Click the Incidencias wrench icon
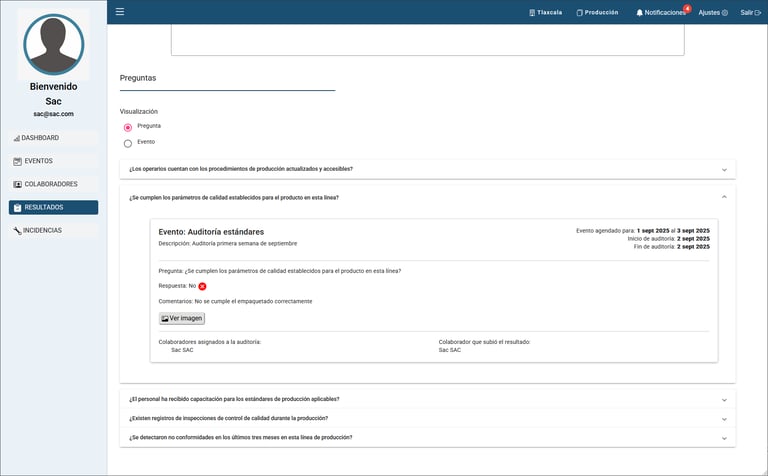 [17, 231]
